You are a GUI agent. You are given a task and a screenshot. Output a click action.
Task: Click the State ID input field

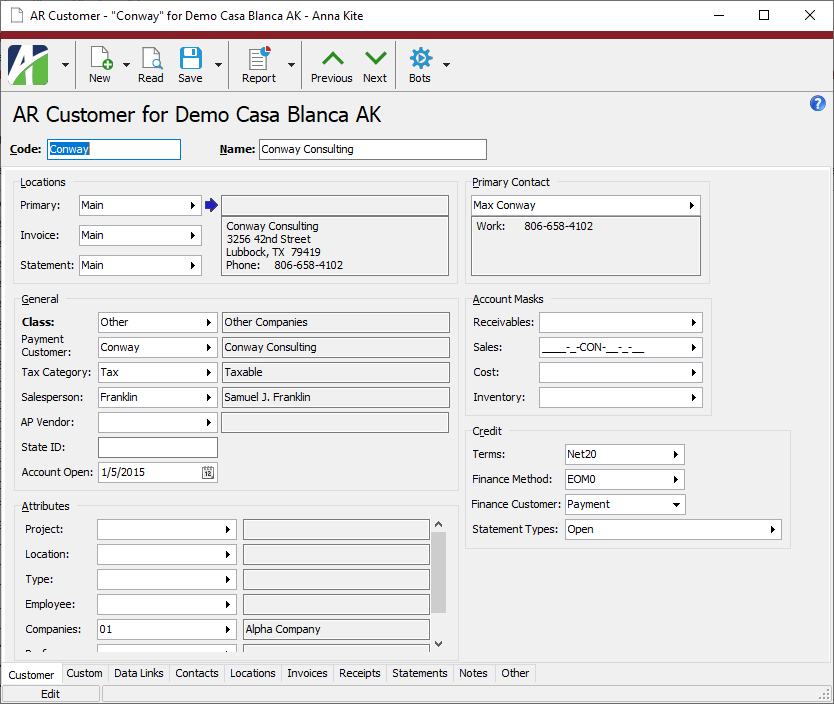point(157,447)
